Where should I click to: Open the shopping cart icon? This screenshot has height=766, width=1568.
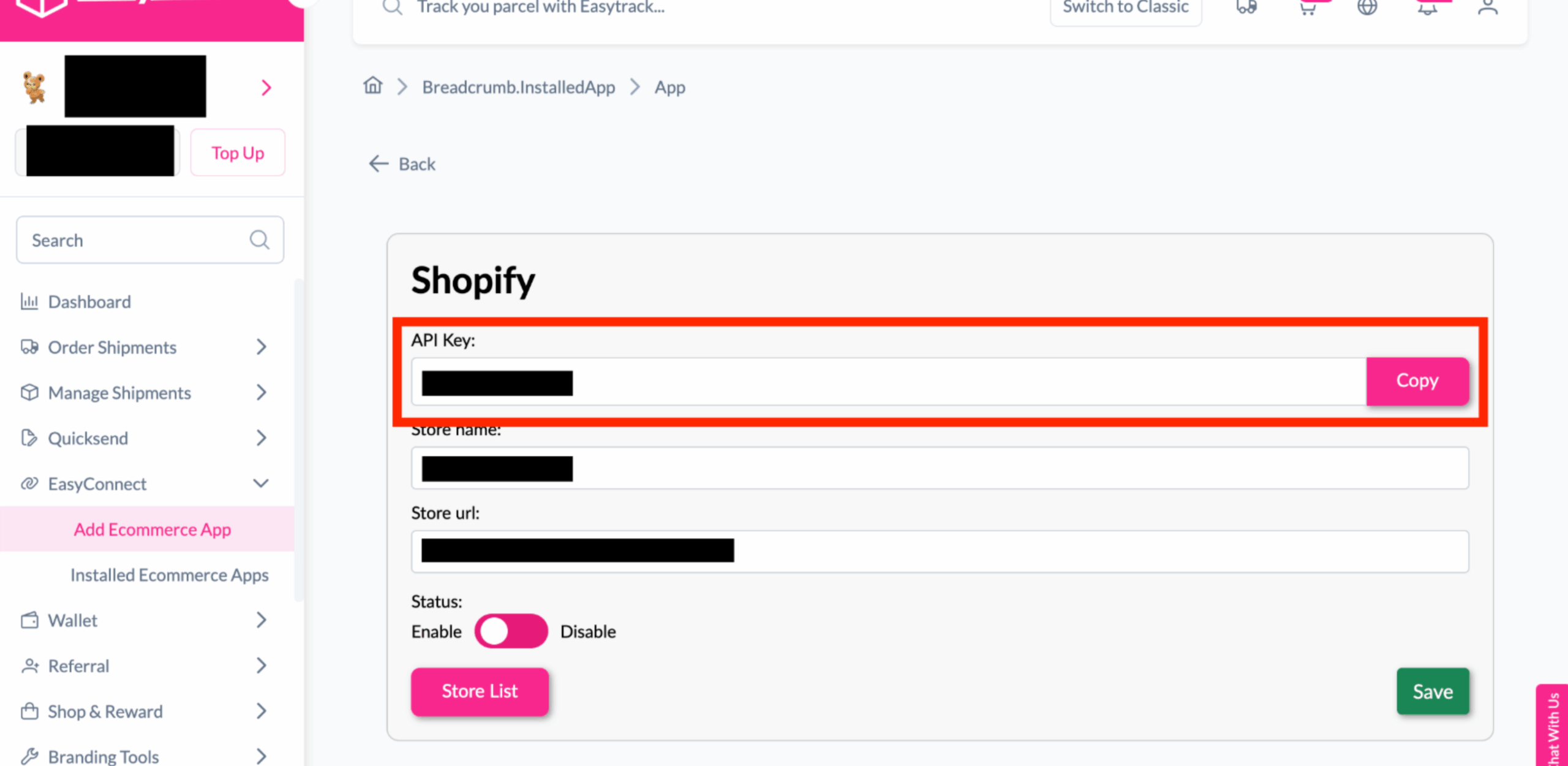pyautogui.click(x=1307, y=7)
